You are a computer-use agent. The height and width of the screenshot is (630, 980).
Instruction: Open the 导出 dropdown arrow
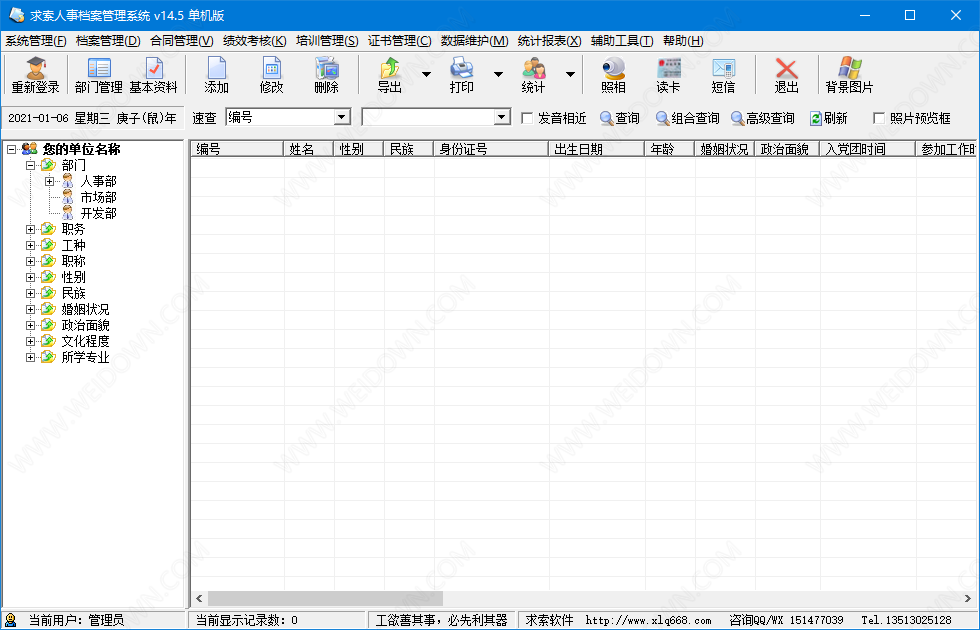click(x=426, y=74)
